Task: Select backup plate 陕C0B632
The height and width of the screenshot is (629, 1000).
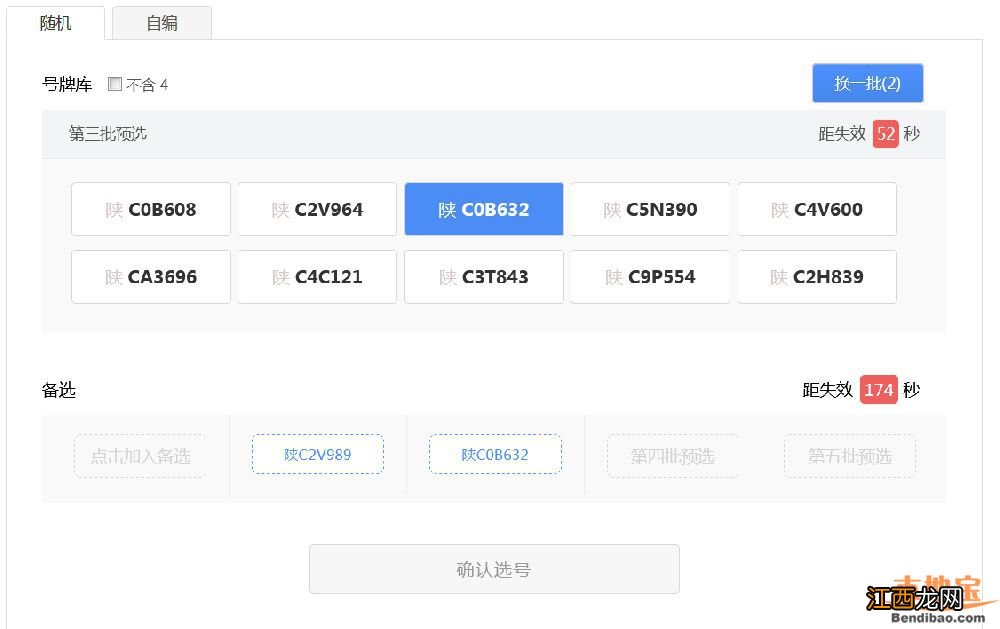Action: [495, 455]
